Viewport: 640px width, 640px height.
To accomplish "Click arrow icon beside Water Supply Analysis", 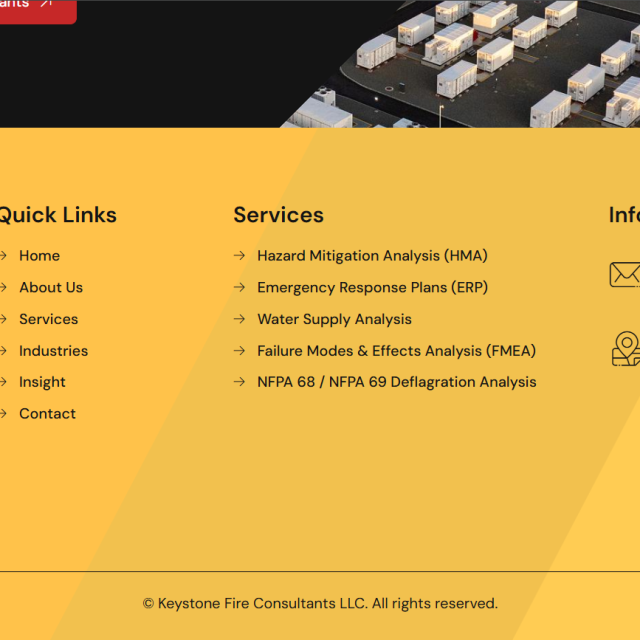I will coord(240,319).
